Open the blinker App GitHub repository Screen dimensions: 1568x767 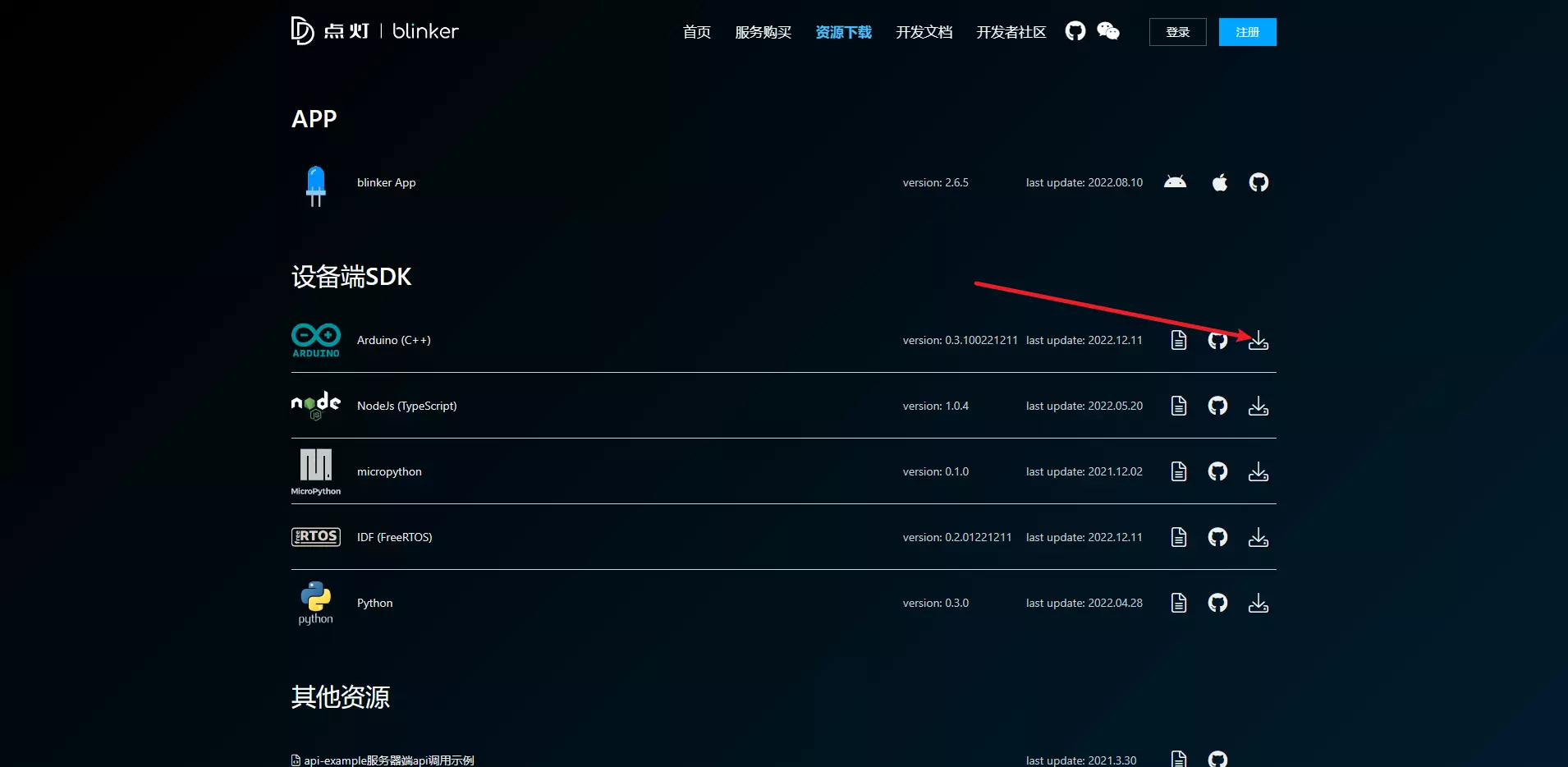click(x=1259, y=182)
